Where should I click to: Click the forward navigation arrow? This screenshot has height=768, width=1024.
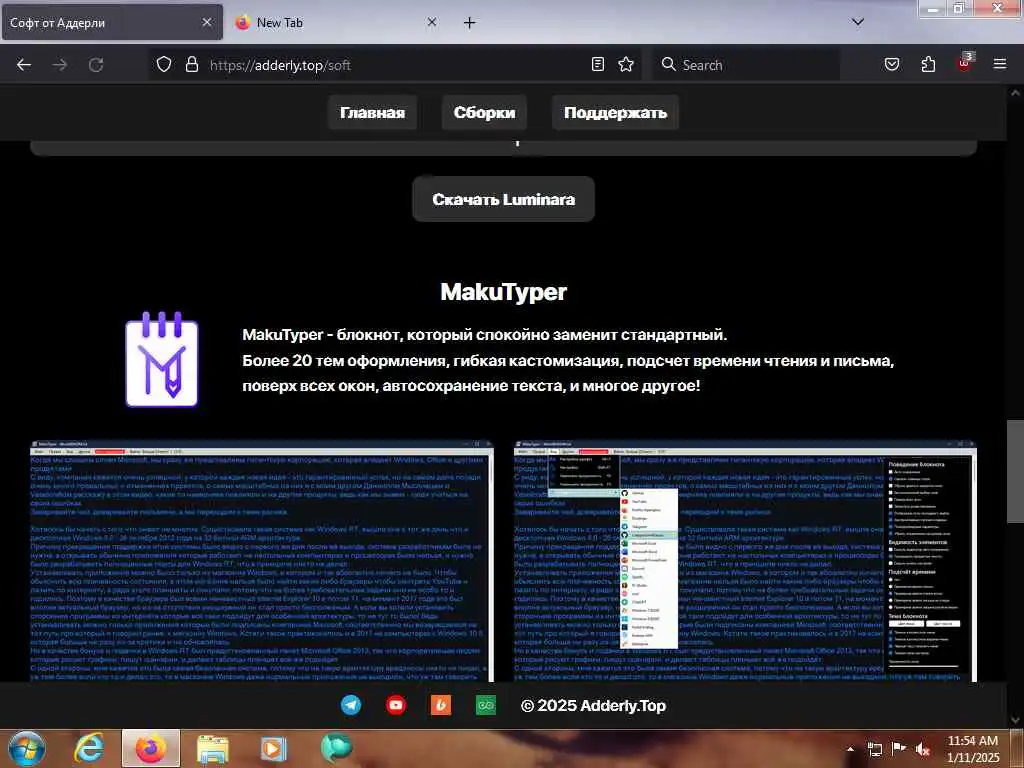(x=60, y=65)
